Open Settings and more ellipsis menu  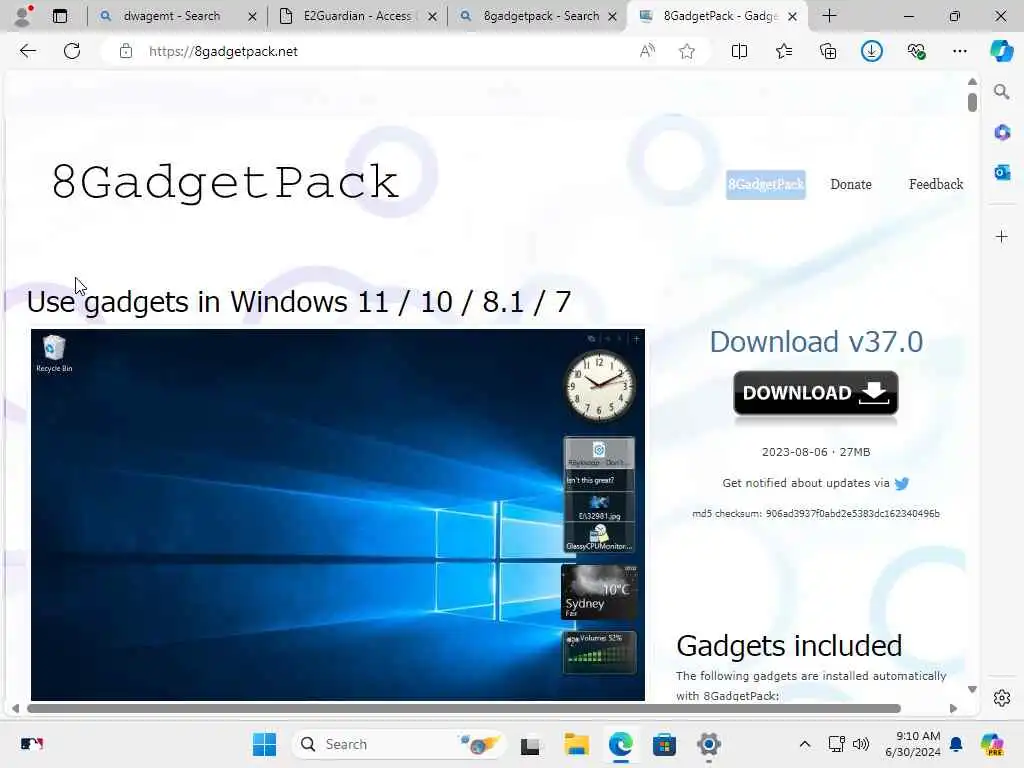coord(959,51)
